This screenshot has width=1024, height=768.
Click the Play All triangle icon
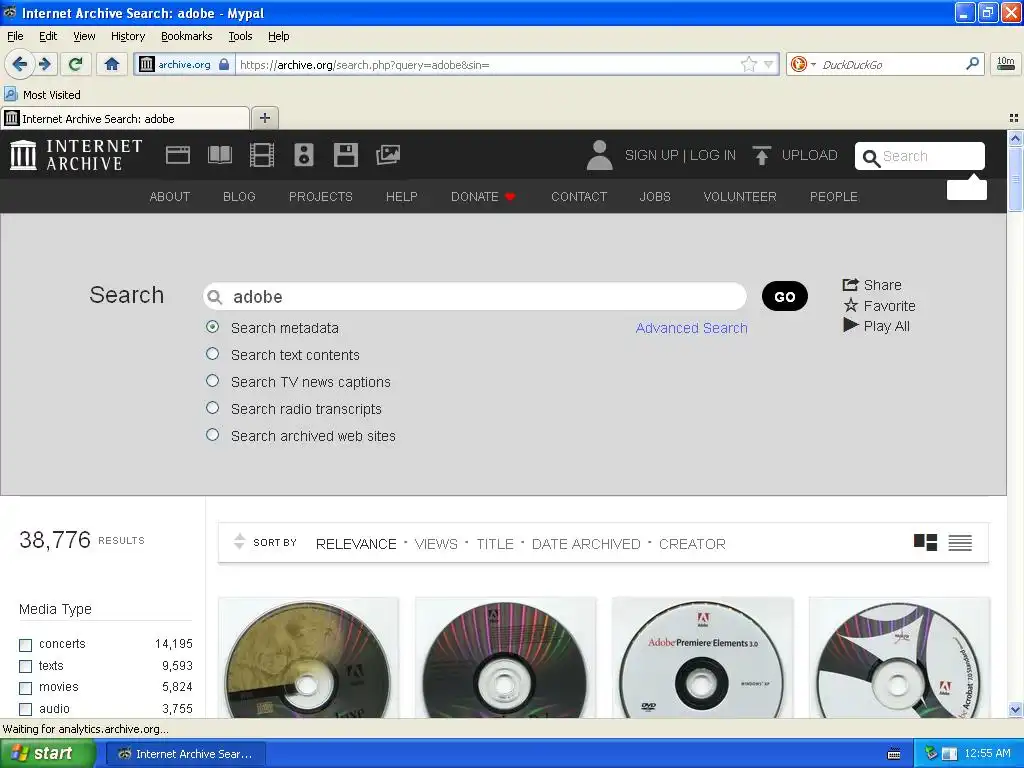(x=850, y=325)
